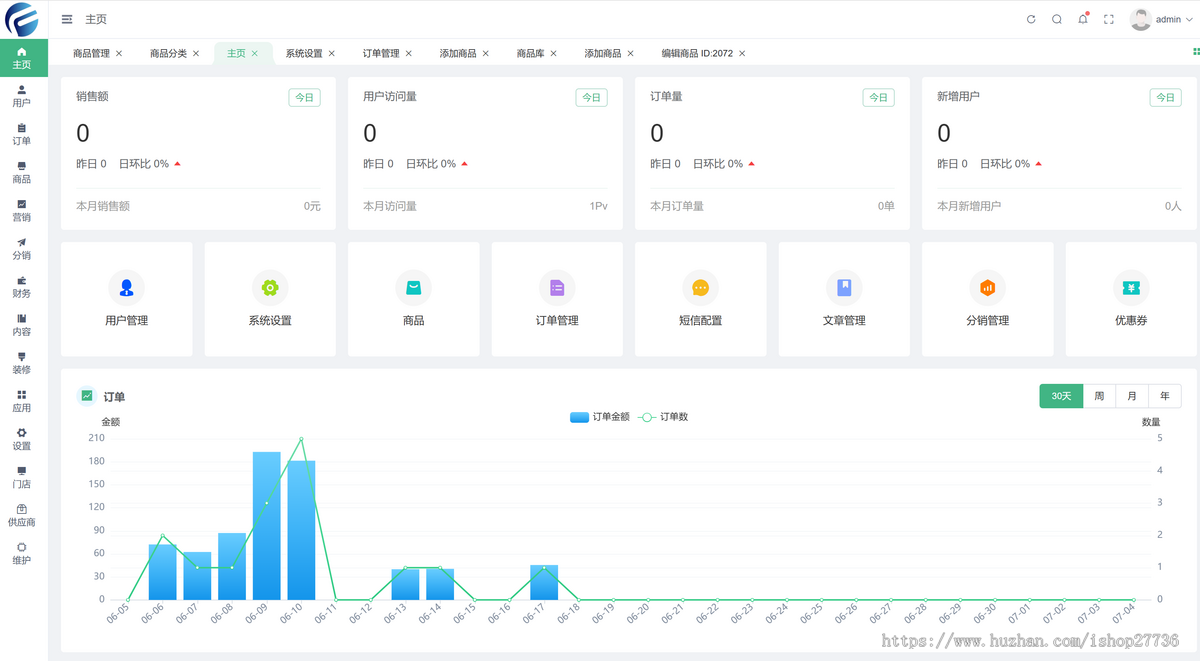The image size is (1200, 661).
Task: Switch to the 系统设置 tab
Action: click(x=304, y=53)
